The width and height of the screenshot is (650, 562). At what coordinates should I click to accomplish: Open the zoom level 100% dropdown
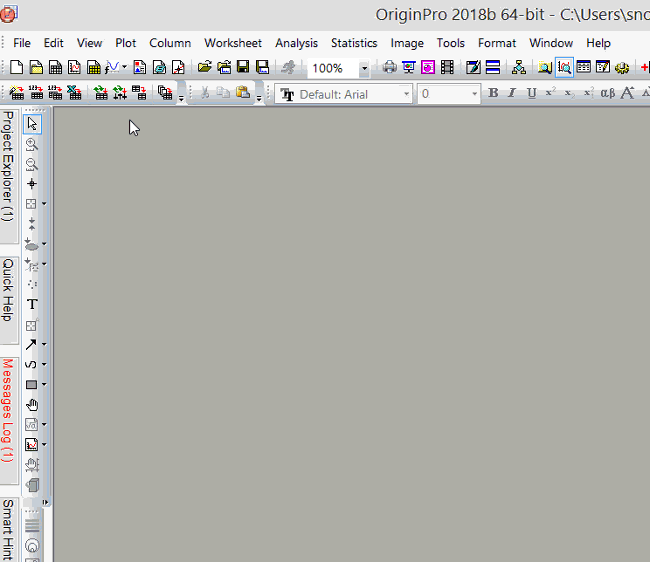point(364,69)
